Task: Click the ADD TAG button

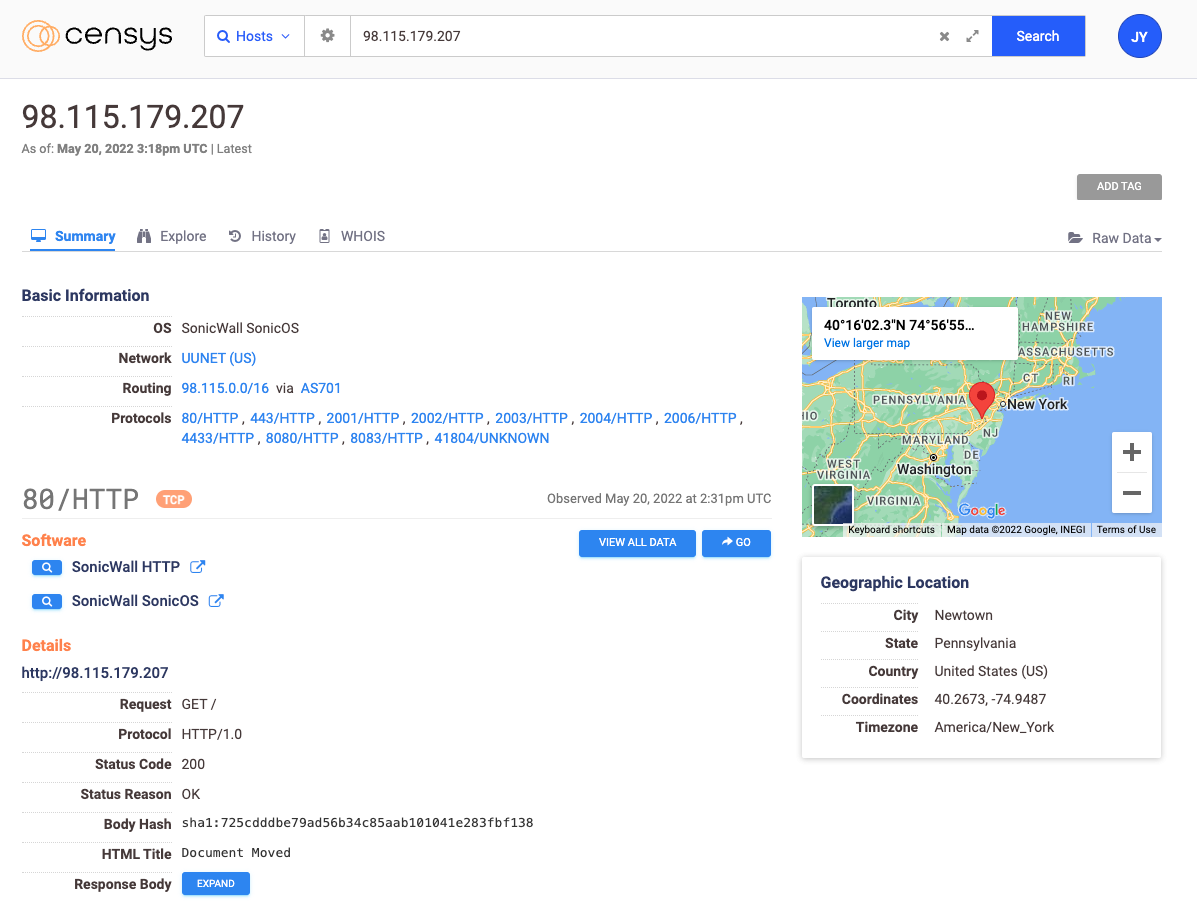Action: 1118,186
